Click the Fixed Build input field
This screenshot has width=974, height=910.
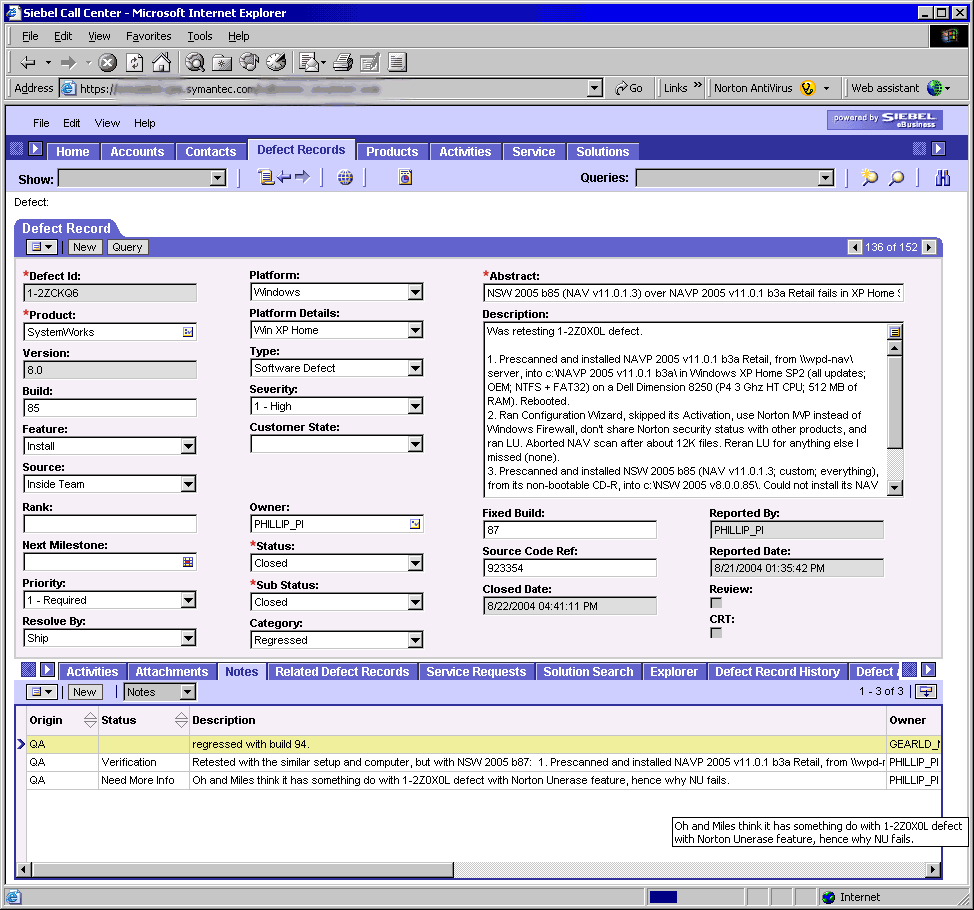[569, 530]
